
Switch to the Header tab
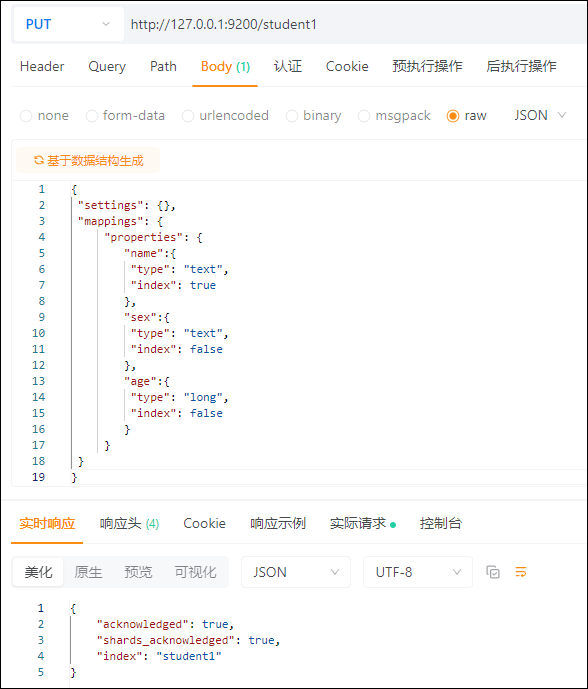click(x=42, y=66)
